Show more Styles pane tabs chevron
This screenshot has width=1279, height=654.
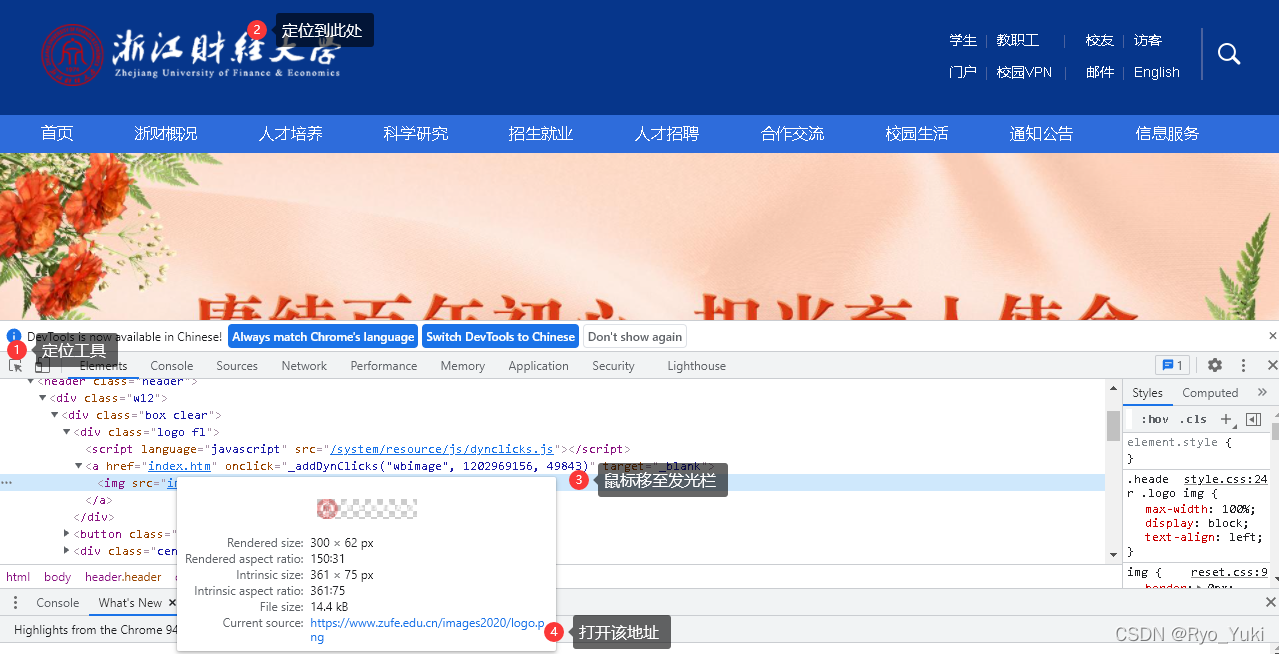point(1261,393)
